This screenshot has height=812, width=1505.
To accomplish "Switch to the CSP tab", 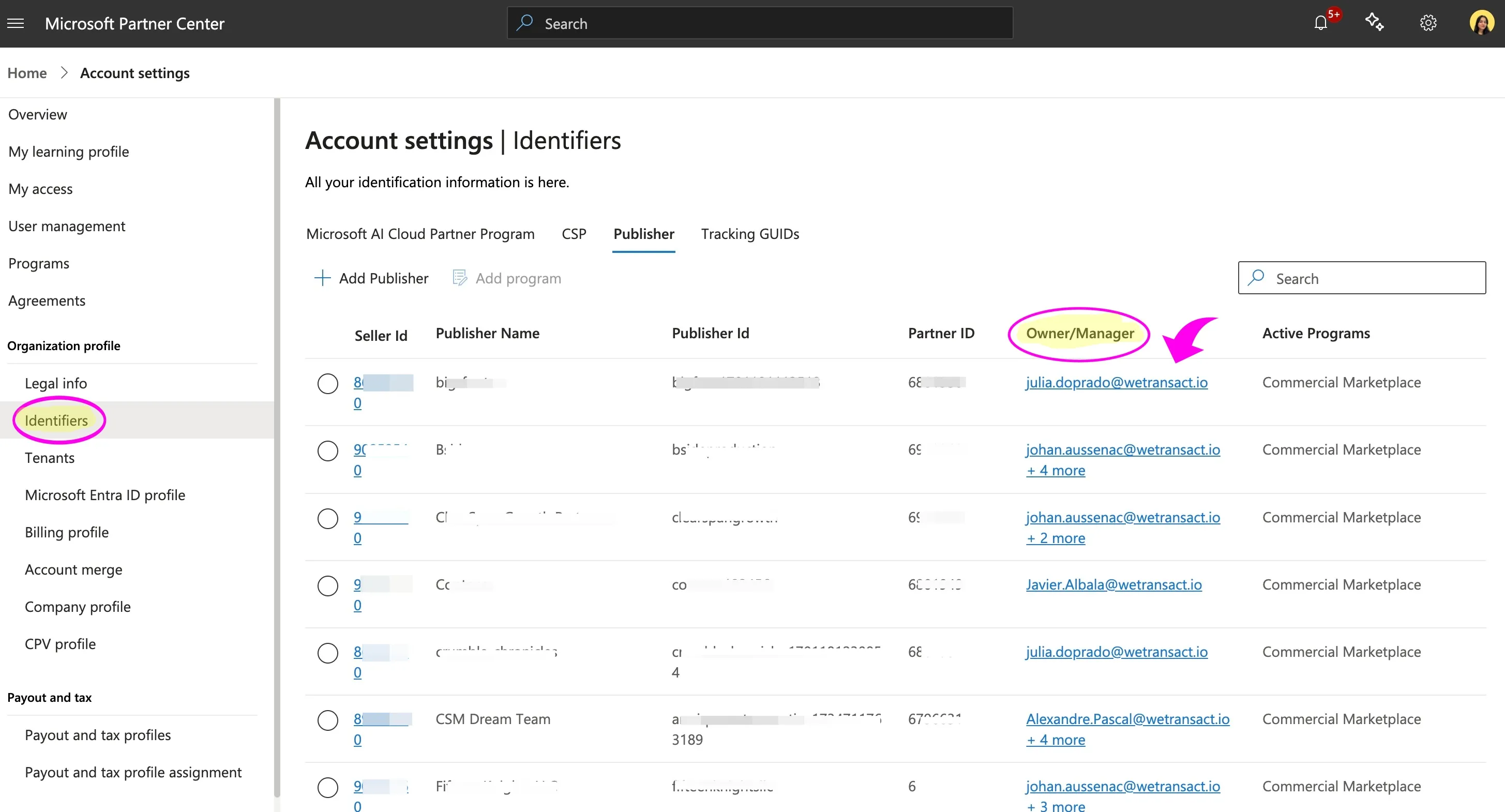I will click(x=574, y=234).
